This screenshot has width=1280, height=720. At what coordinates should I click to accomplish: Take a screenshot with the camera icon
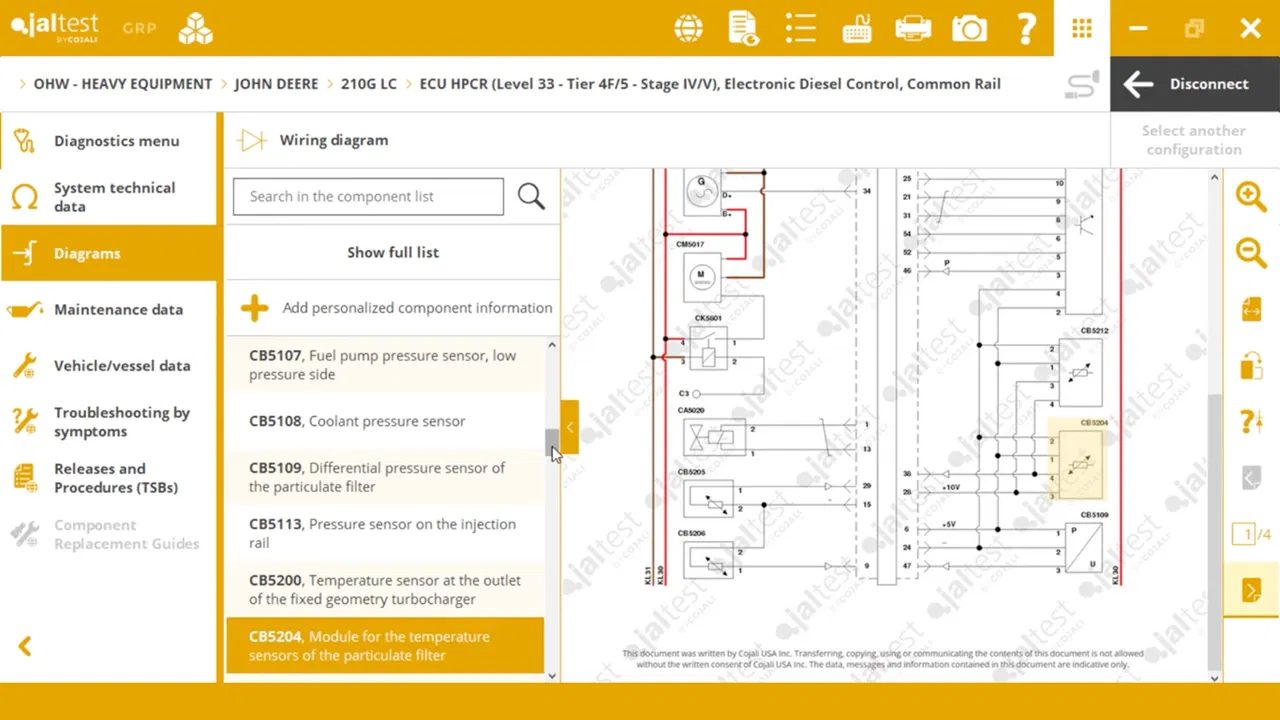coord(969,28)
